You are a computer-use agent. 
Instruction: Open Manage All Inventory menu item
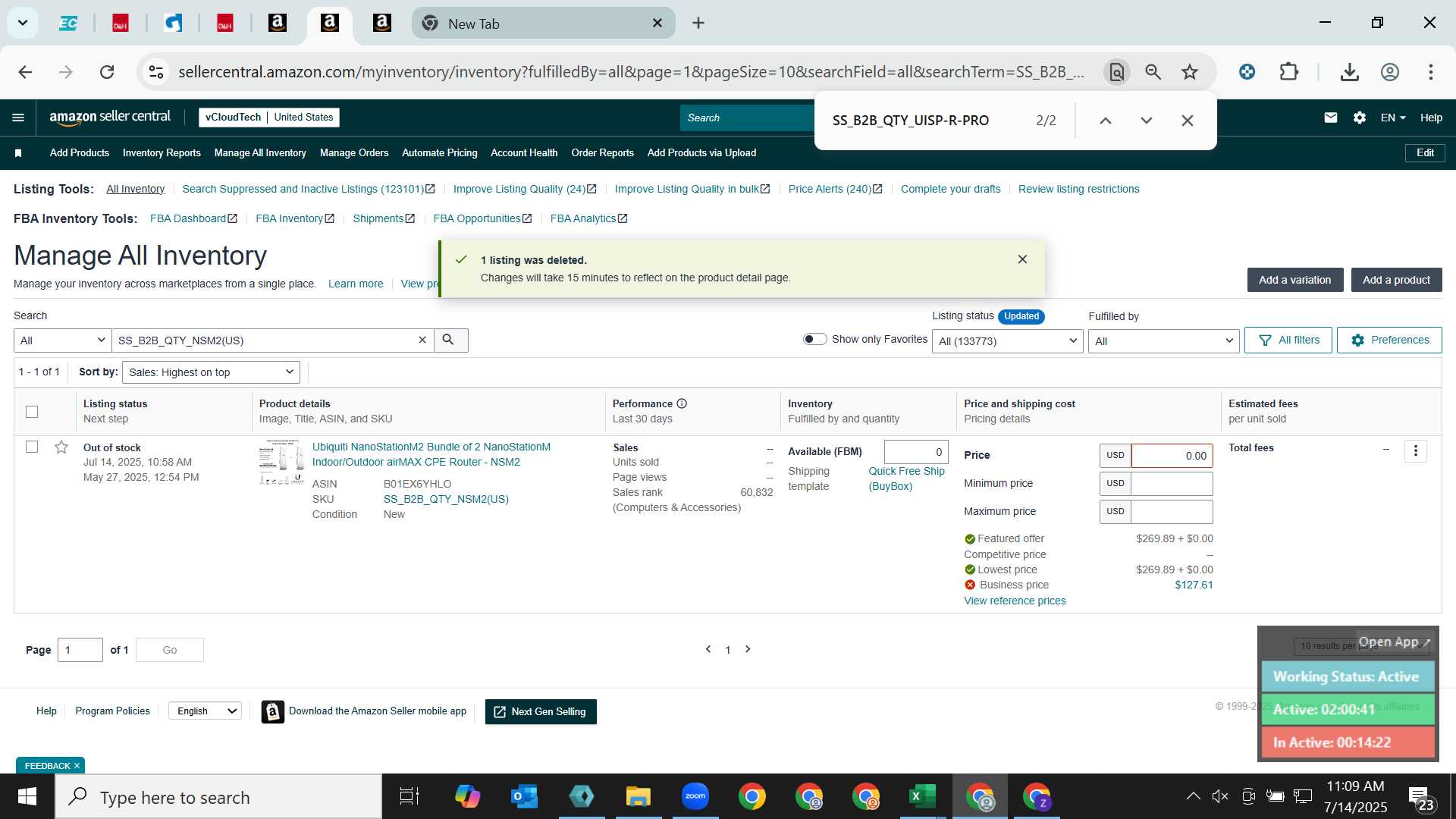[260, 153]
